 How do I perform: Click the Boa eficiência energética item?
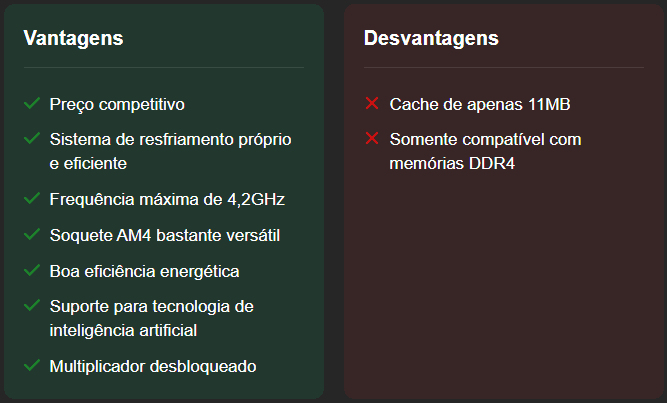(145, 272)
